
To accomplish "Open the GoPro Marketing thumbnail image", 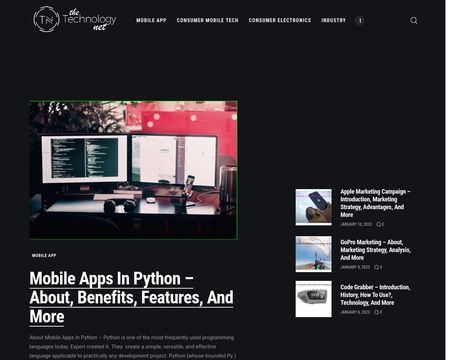I will click(313, 254).
